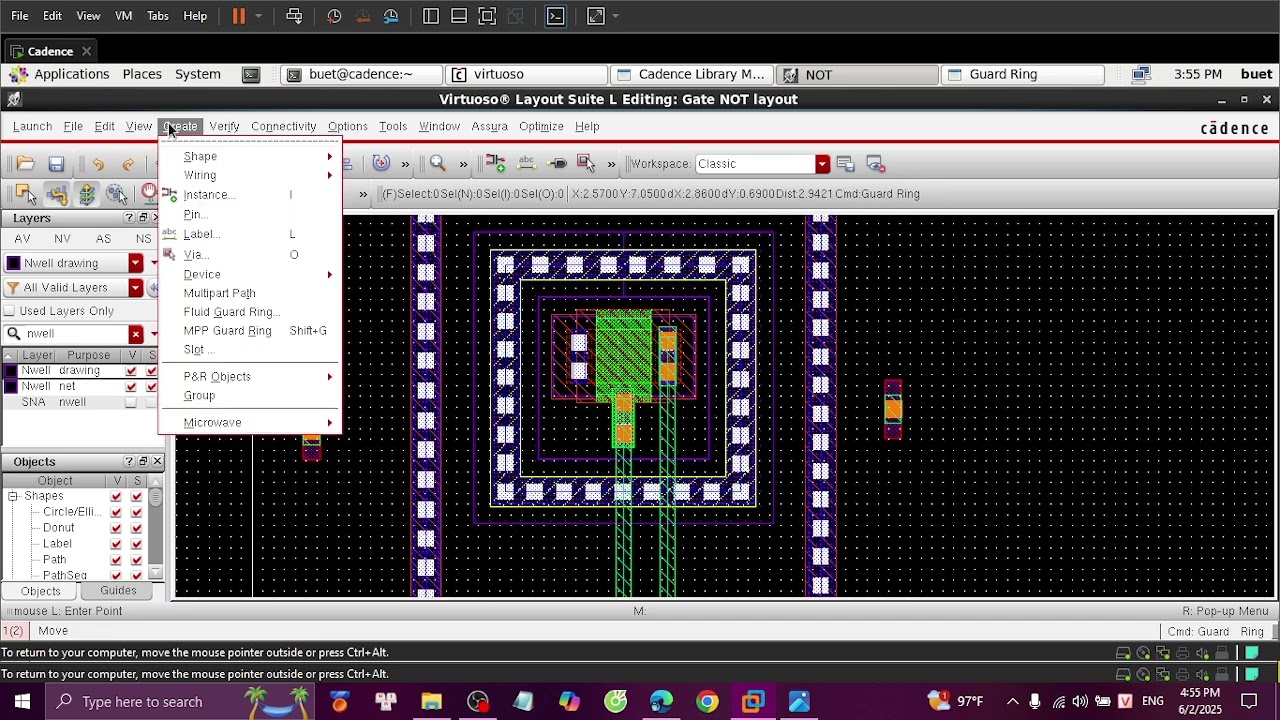
Task: Click the yellow shape selection mode icon
Action: [25, 194]
